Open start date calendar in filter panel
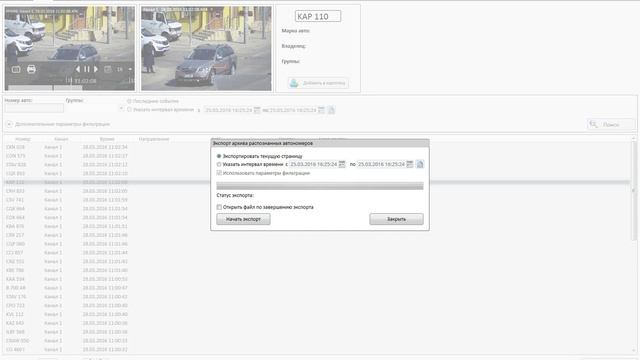 tap(257, 110)
